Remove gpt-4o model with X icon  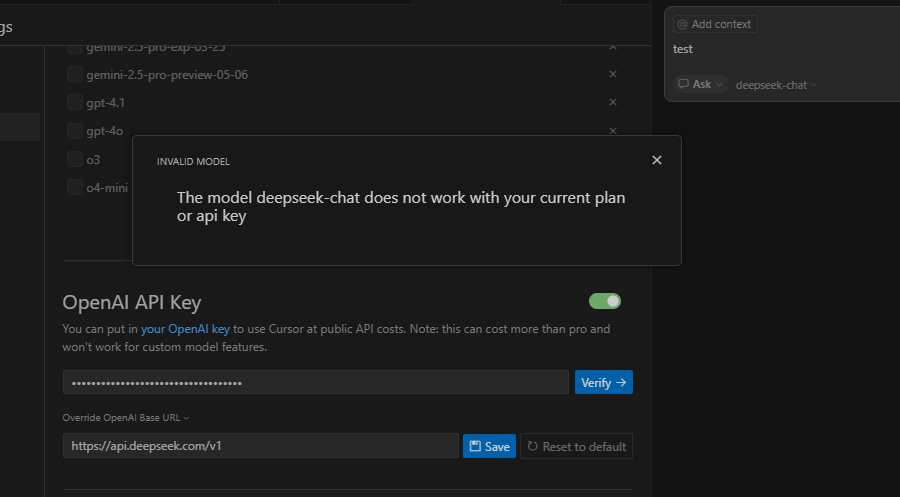coord(612,131)
